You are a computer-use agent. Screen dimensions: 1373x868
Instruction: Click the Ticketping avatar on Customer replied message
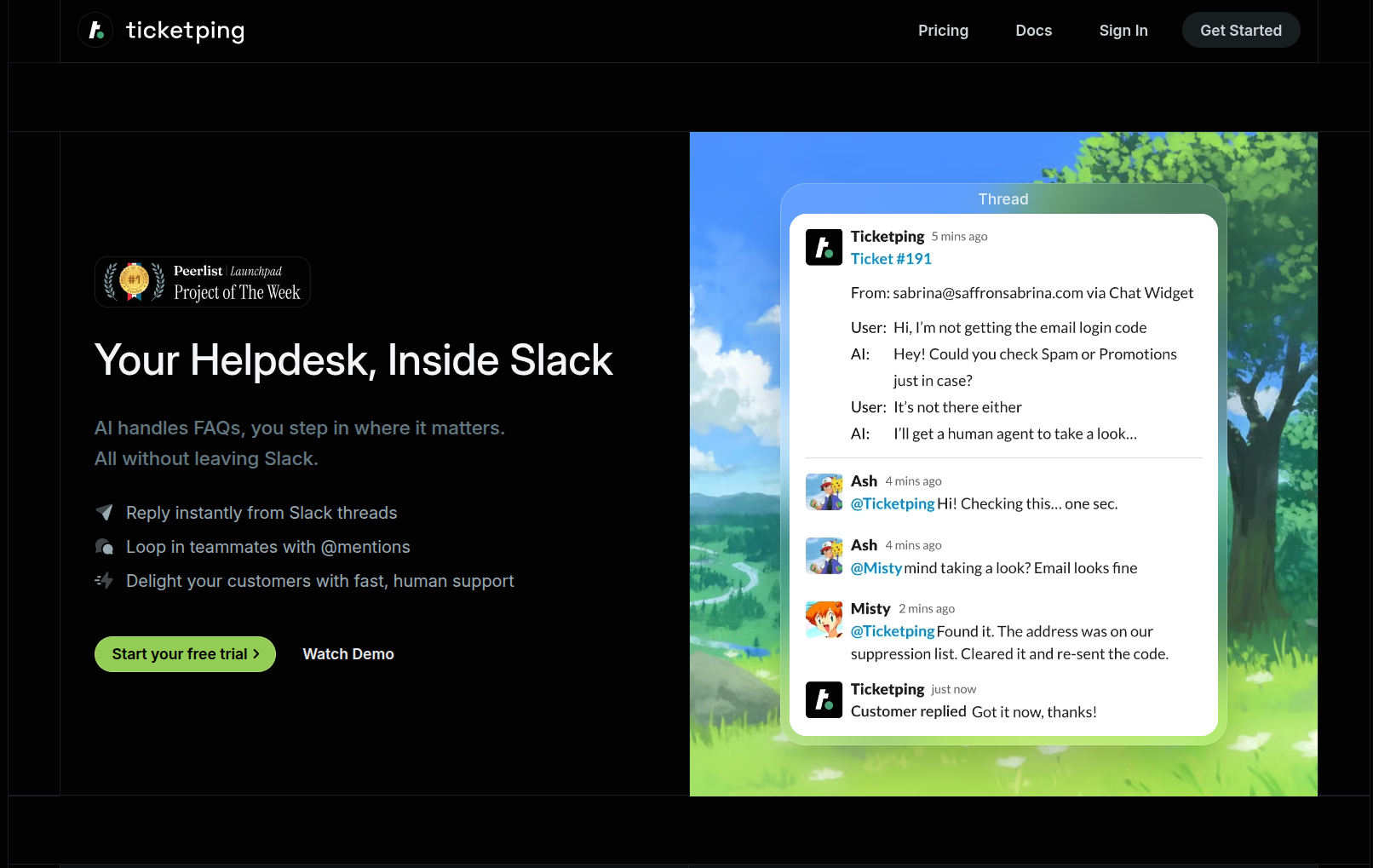(x=824, y=700)
